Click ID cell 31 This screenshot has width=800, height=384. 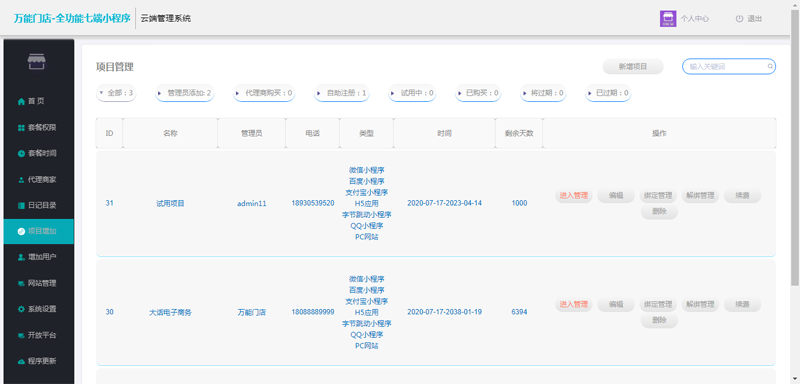(x=109, y=203)
